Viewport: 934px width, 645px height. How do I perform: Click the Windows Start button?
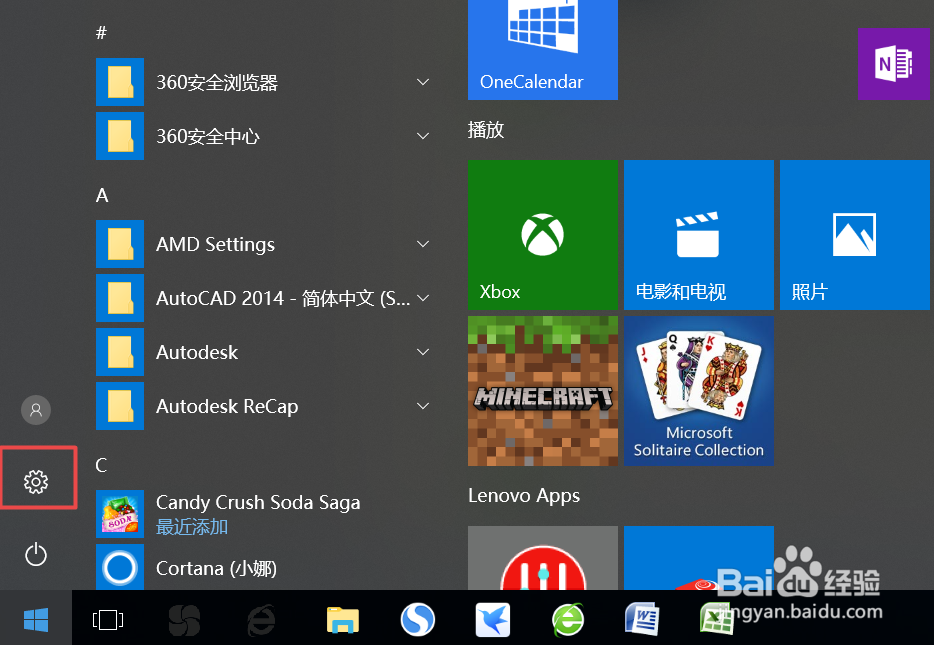[36, 620]
